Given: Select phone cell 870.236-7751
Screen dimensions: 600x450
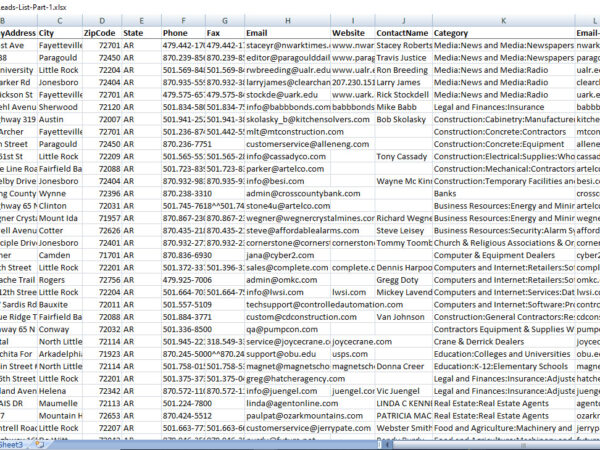Looking at the screenshot, I should [183, 144].
